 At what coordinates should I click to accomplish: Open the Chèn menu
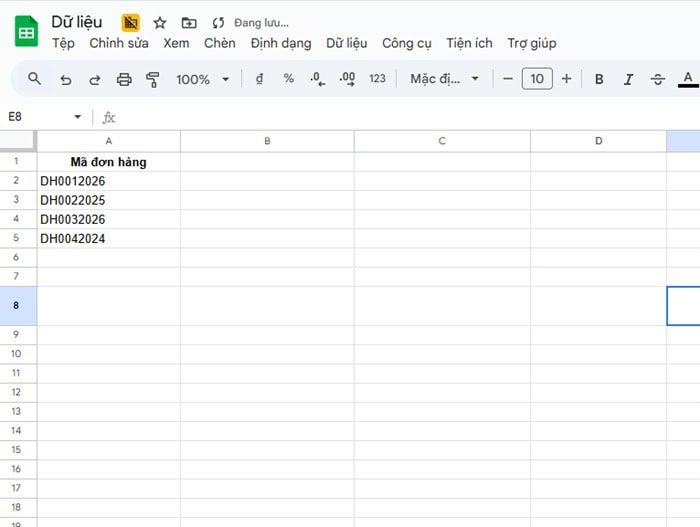(x=220, y=43)
